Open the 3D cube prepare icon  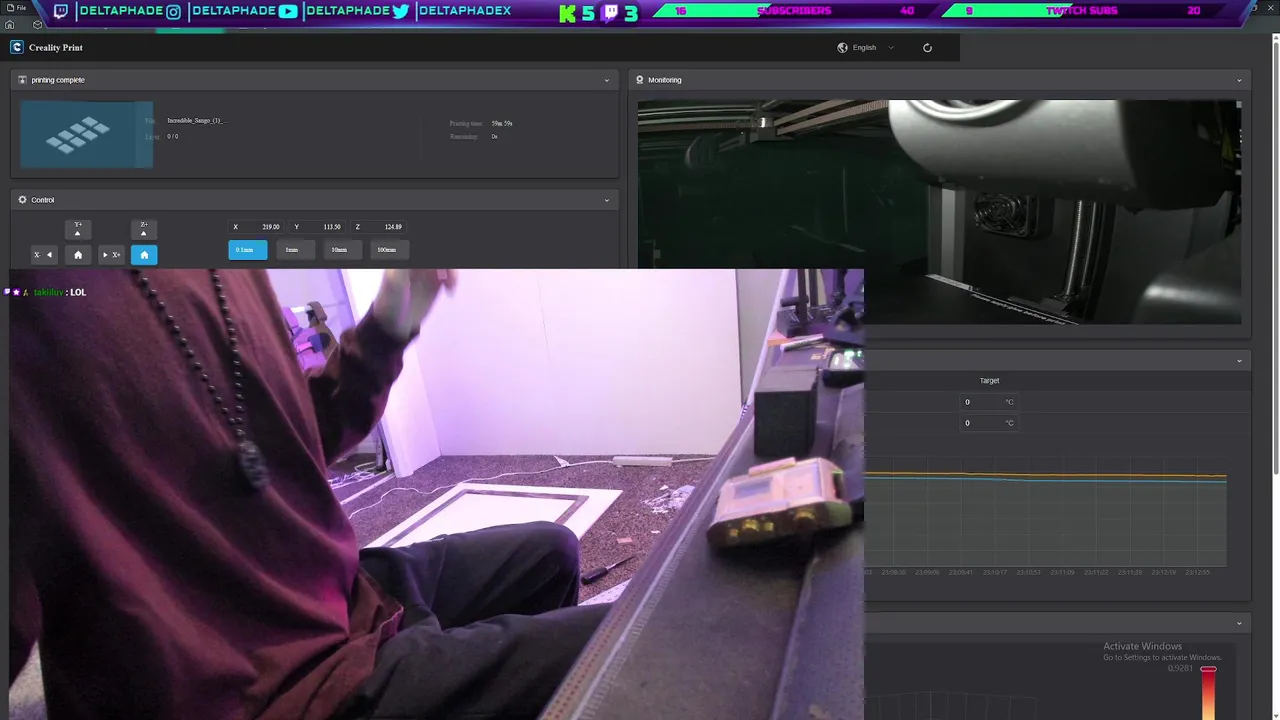tap(38, 25)
